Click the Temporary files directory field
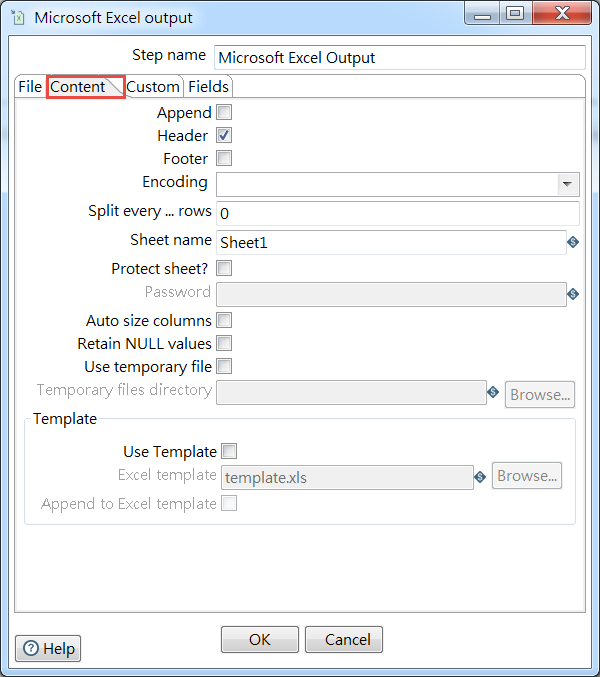Image resolution: width=600 pixels, height=677 pixels. click(351, 392)
